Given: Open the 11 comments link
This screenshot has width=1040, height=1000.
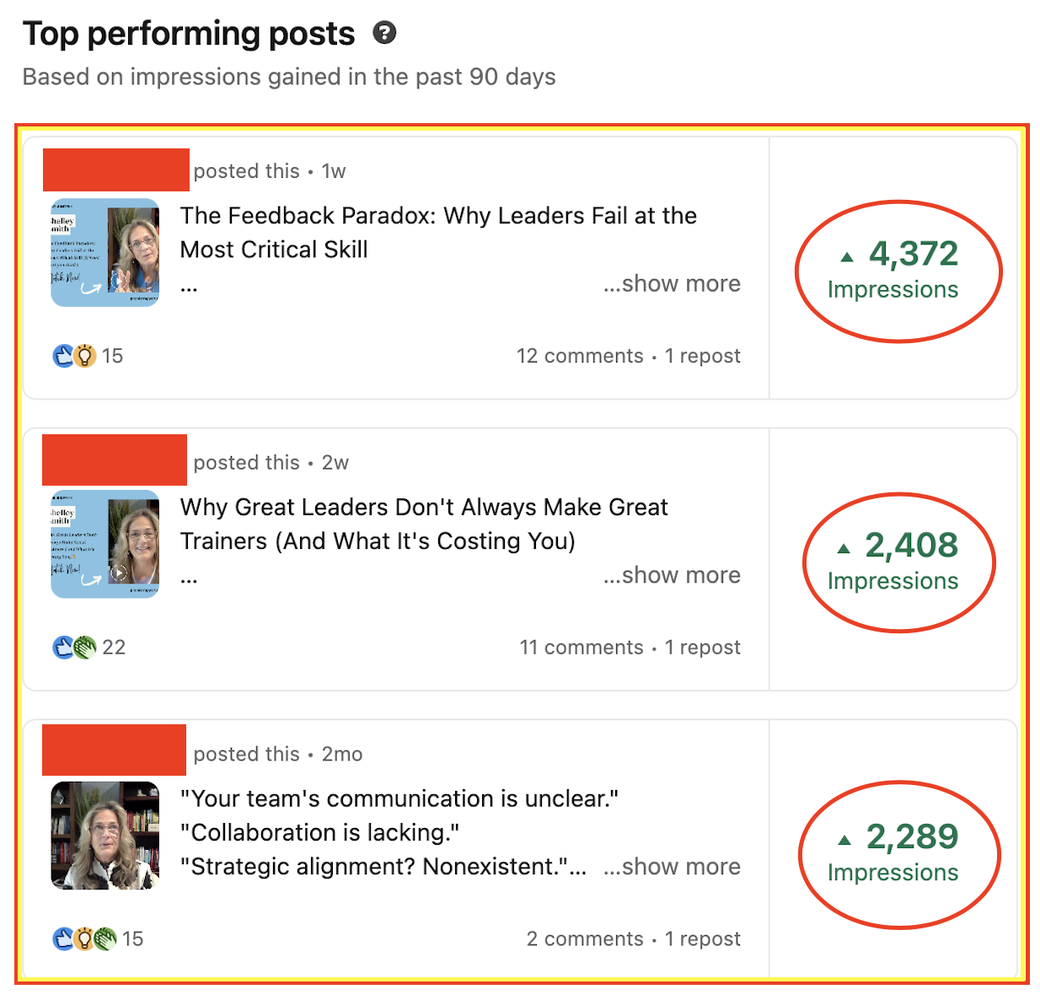Looking at the screenshot, I should coord(581,647).
